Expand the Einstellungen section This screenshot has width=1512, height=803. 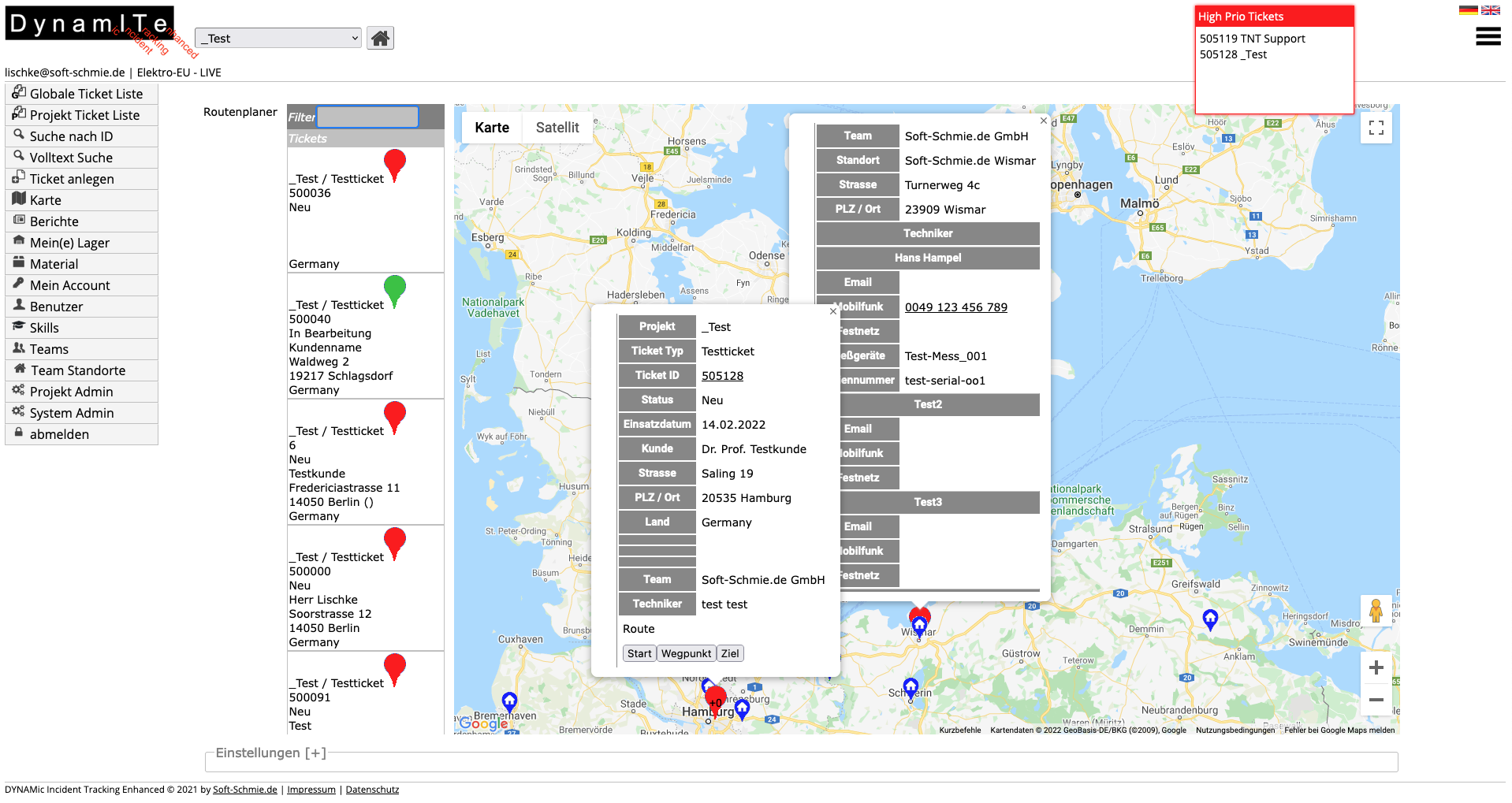click(x=270, y=753)
